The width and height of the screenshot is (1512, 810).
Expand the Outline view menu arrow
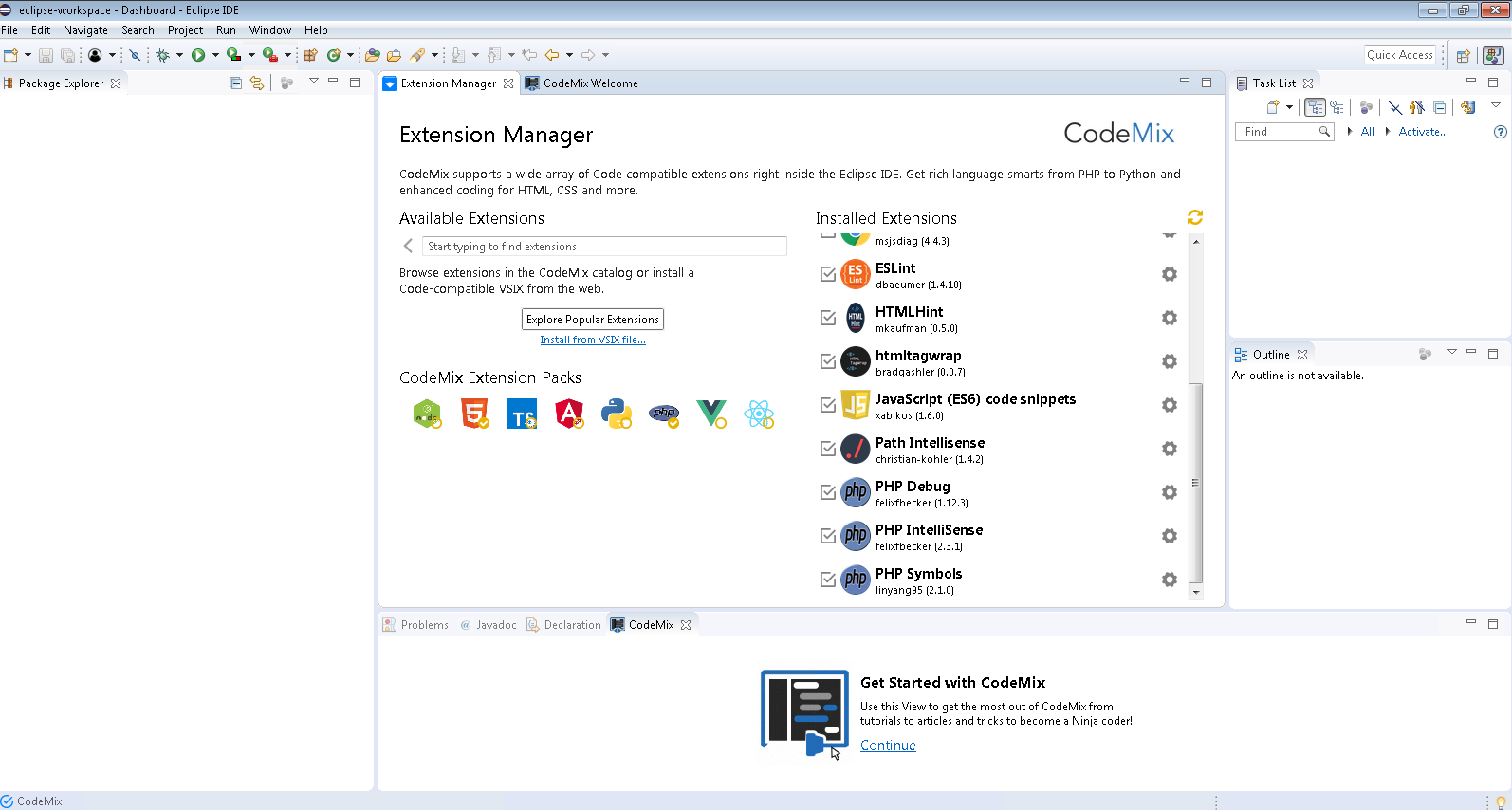tap(1451, 353)
